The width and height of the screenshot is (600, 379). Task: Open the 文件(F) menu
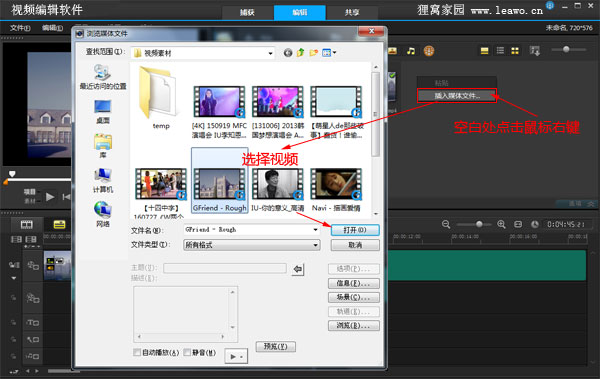coord(20,28)
